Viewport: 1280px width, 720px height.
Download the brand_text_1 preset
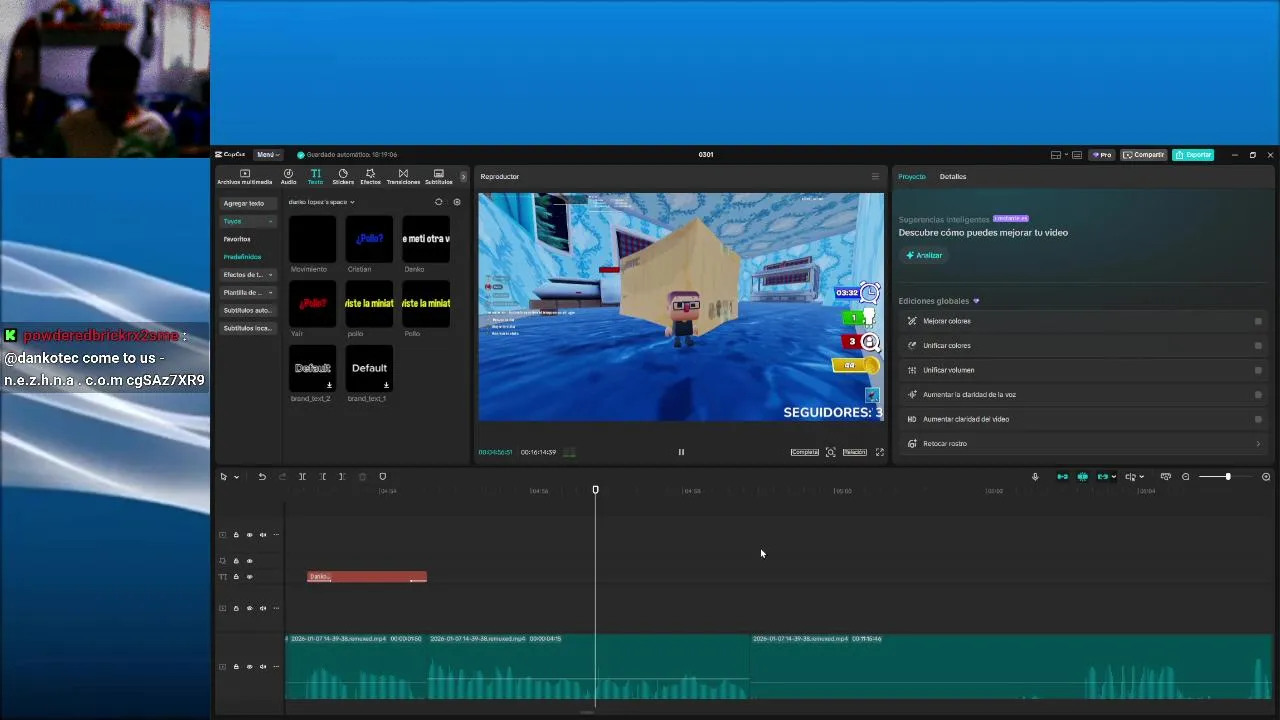[x=386, y=385]
